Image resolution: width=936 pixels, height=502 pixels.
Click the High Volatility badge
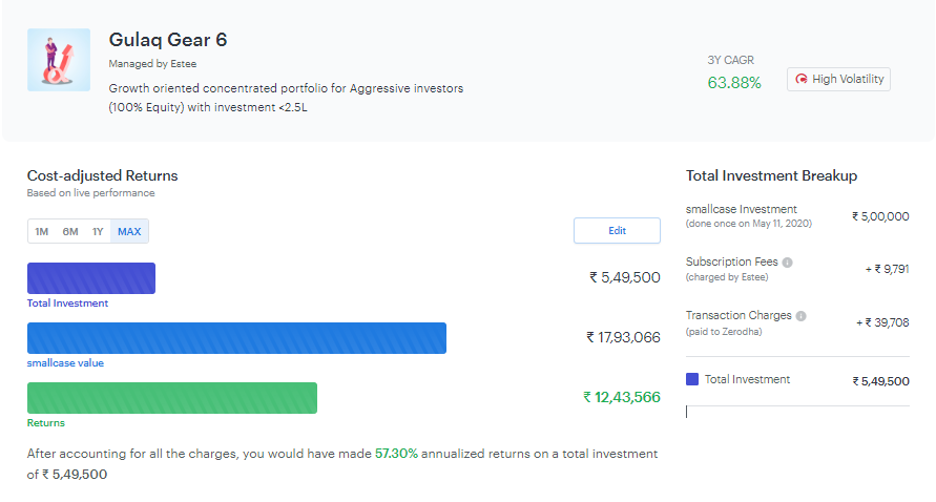pos(839,79)
